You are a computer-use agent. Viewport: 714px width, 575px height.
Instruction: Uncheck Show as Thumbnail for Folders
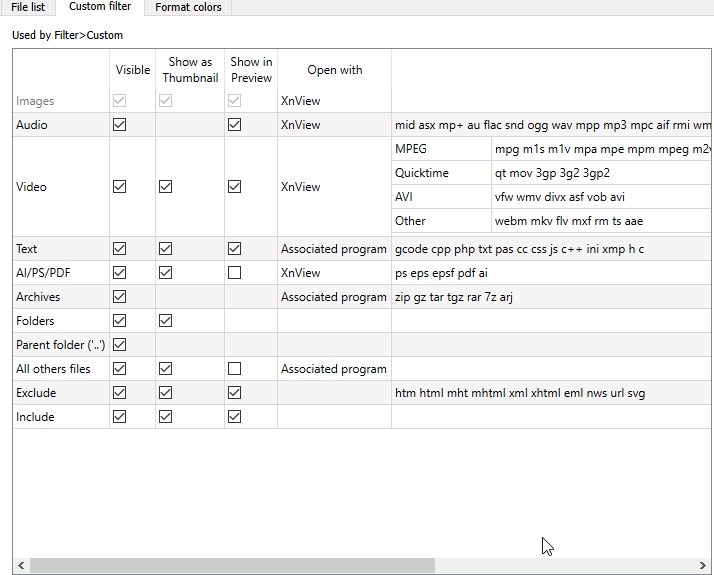pos(166,321)
